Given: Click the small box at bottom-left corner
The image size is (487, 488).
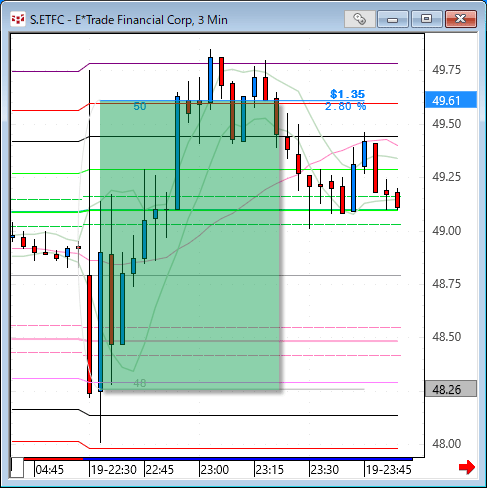Looking at the screenshot, I should [17, 468].
